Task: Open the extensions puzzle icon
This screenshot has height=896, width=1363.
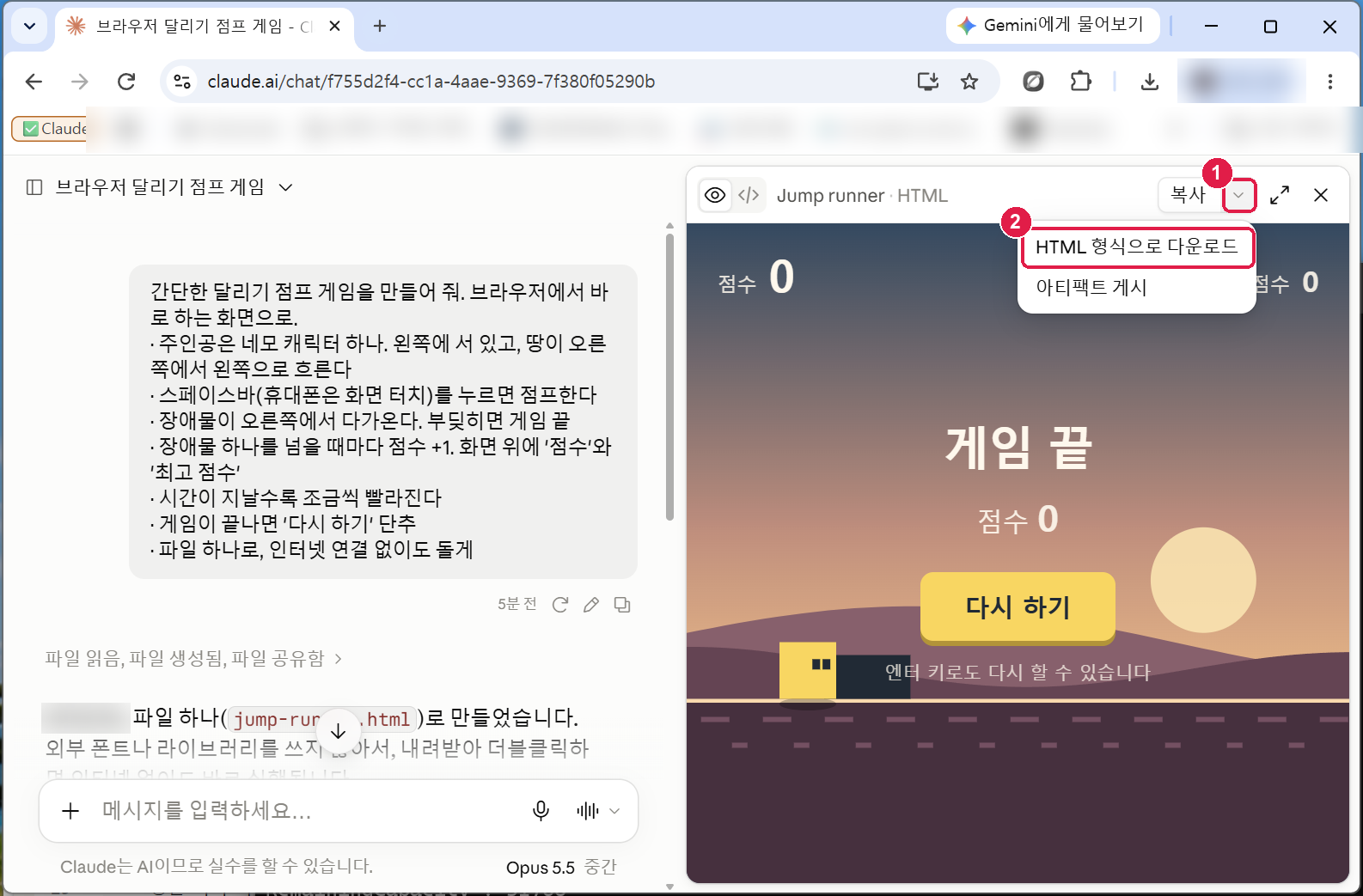Action: [x=1080, y=82]
